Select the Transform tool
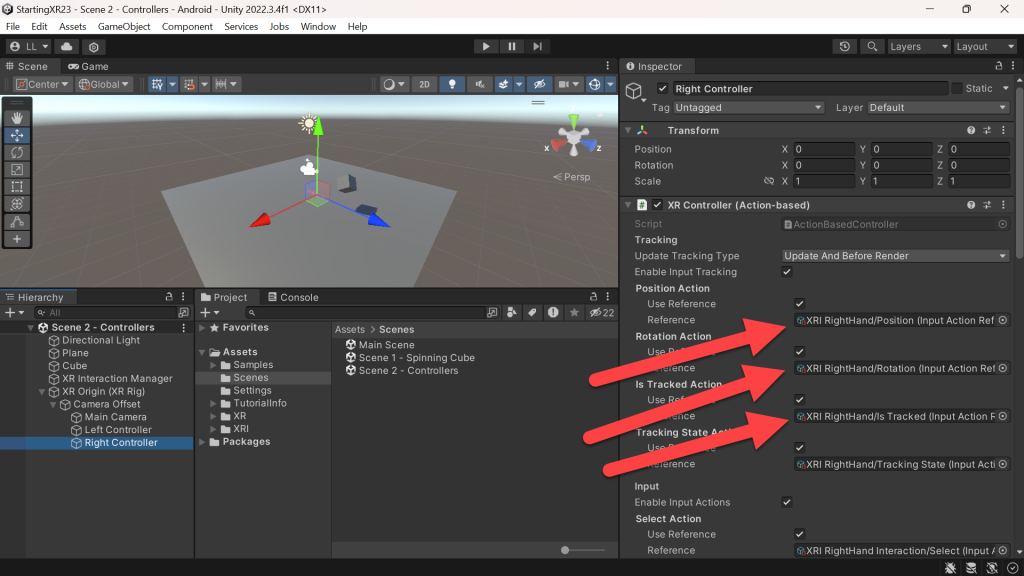 tap(17, 204)
